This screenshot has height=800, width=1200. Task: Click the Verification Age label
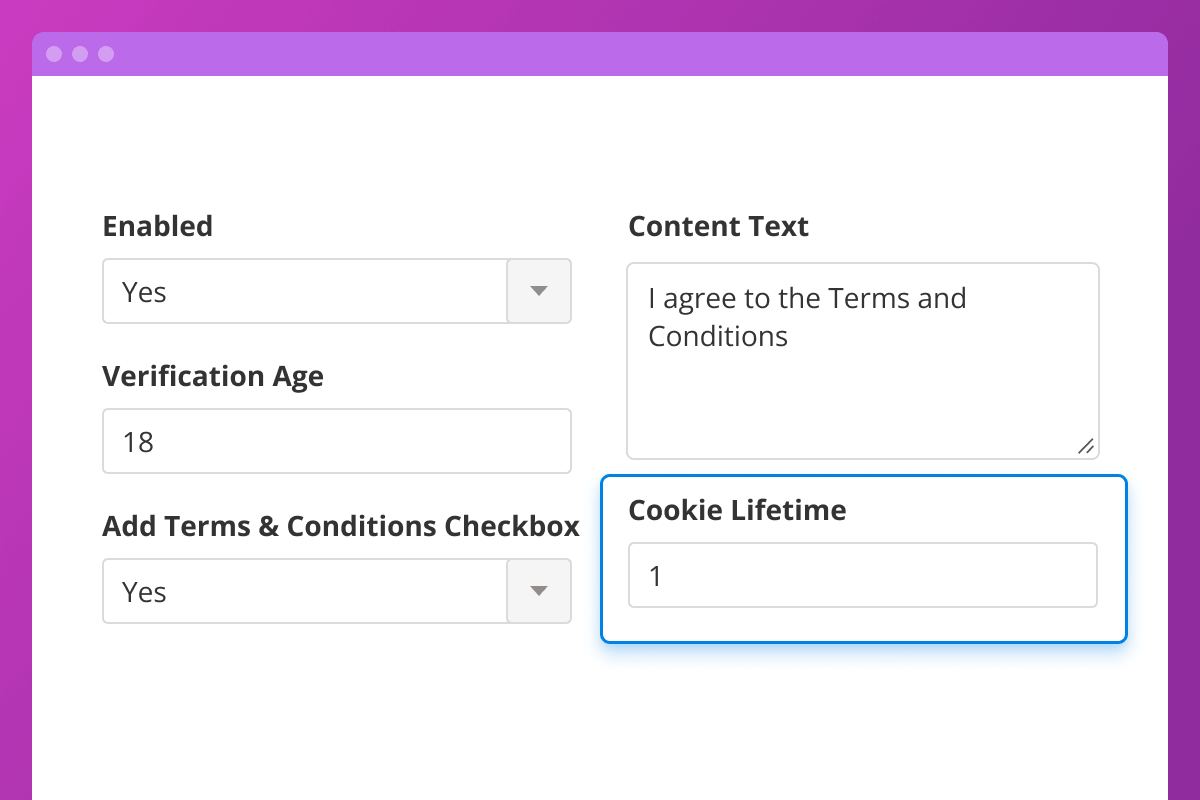(213, 376)
